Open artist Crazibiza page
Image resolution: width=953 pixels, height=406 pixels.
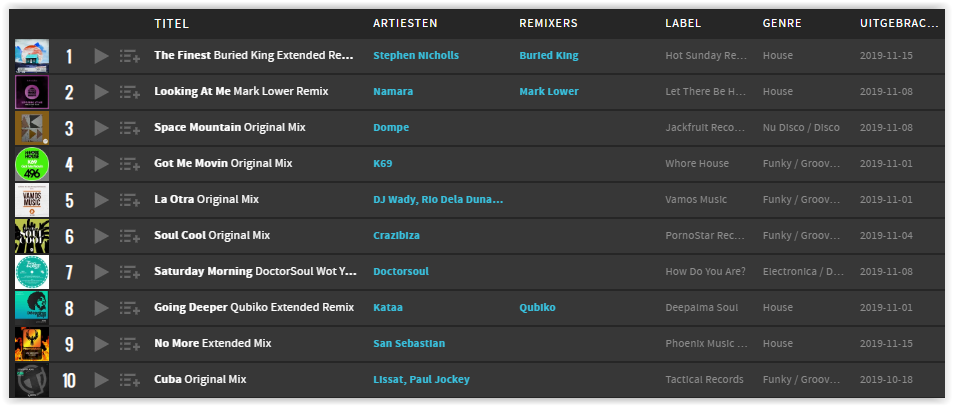pos(396,236)
